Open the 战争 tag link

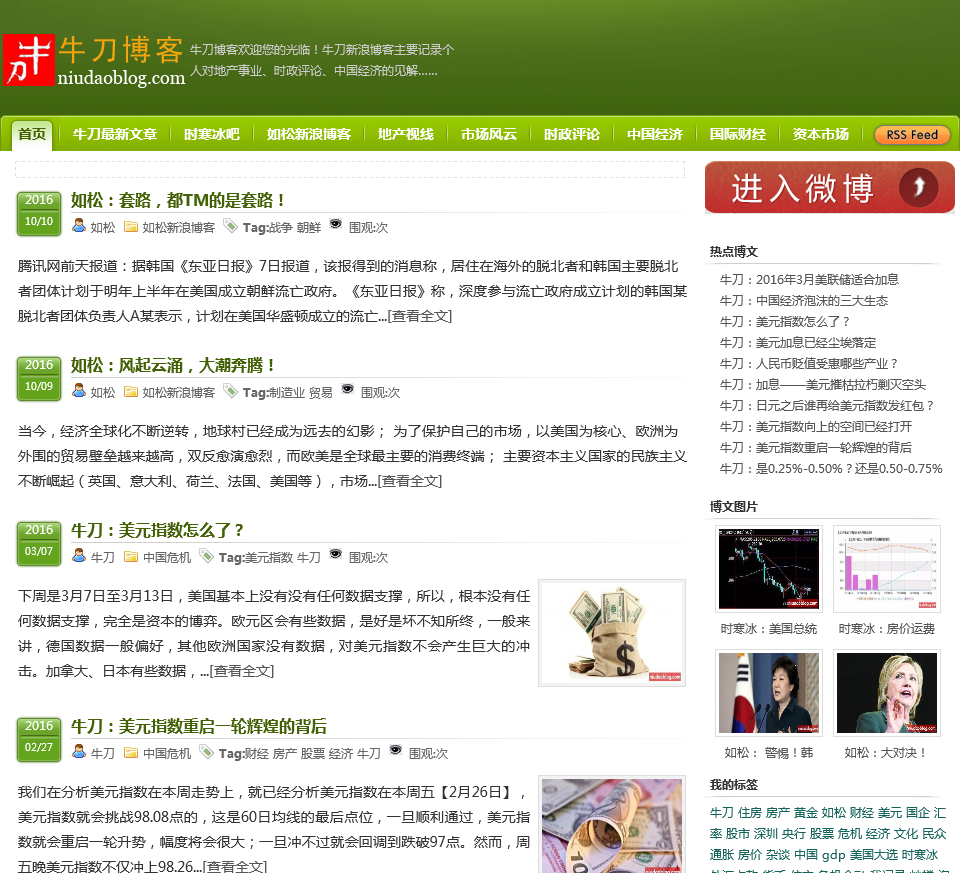280,228
